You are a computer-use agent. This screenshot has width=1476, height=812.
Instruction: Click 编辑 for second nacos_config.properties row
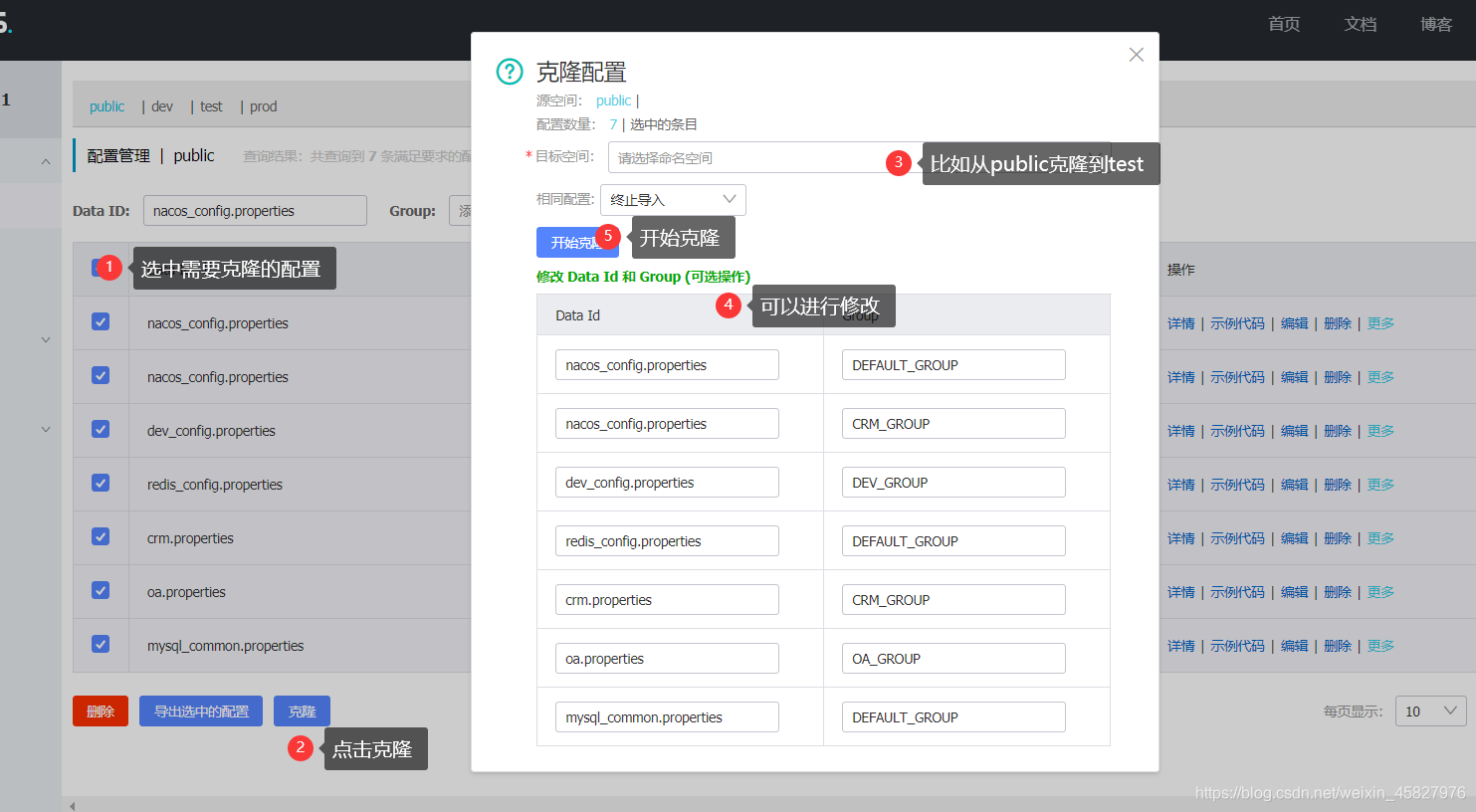[1294, 377]
